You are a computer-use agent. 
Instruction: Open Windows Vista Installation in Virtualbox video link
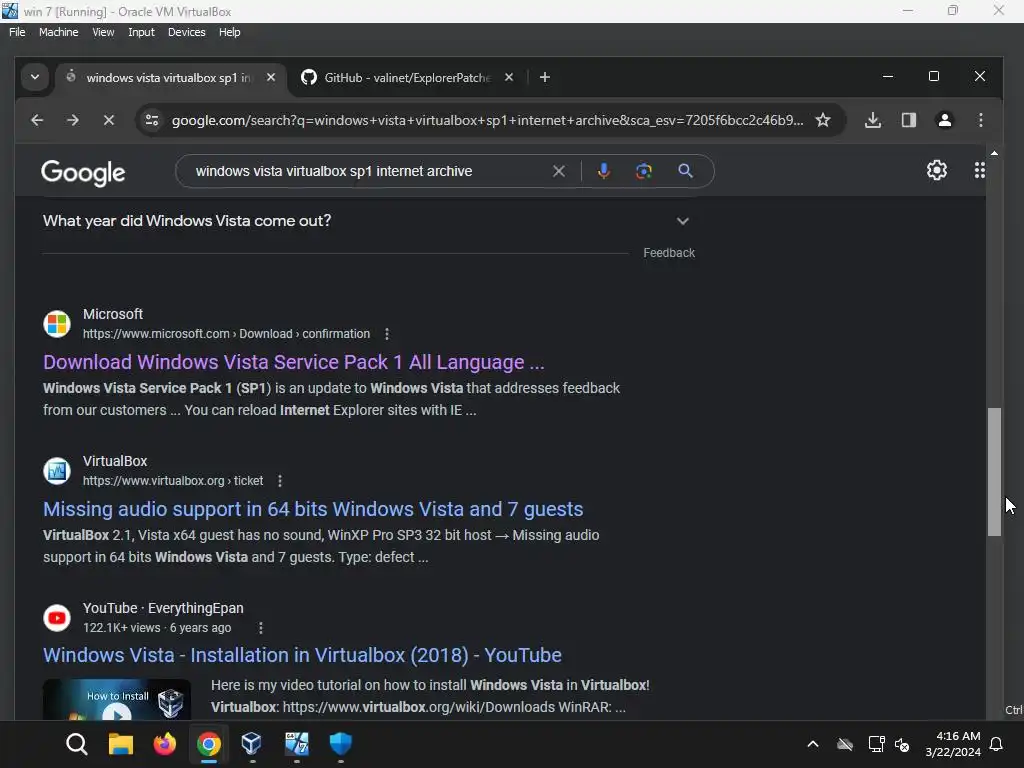point(302,656)
